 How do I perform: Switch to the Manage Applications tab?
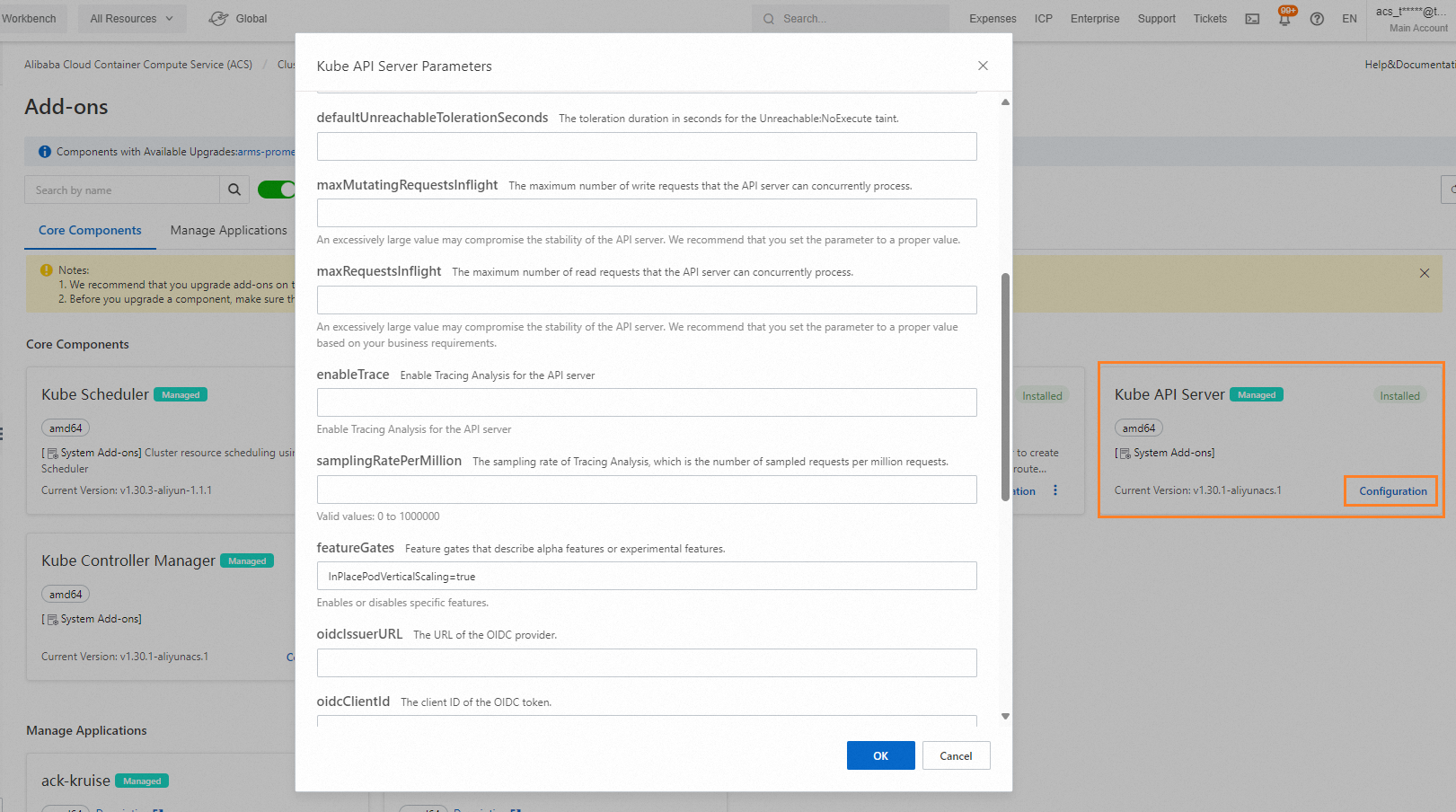228,231
